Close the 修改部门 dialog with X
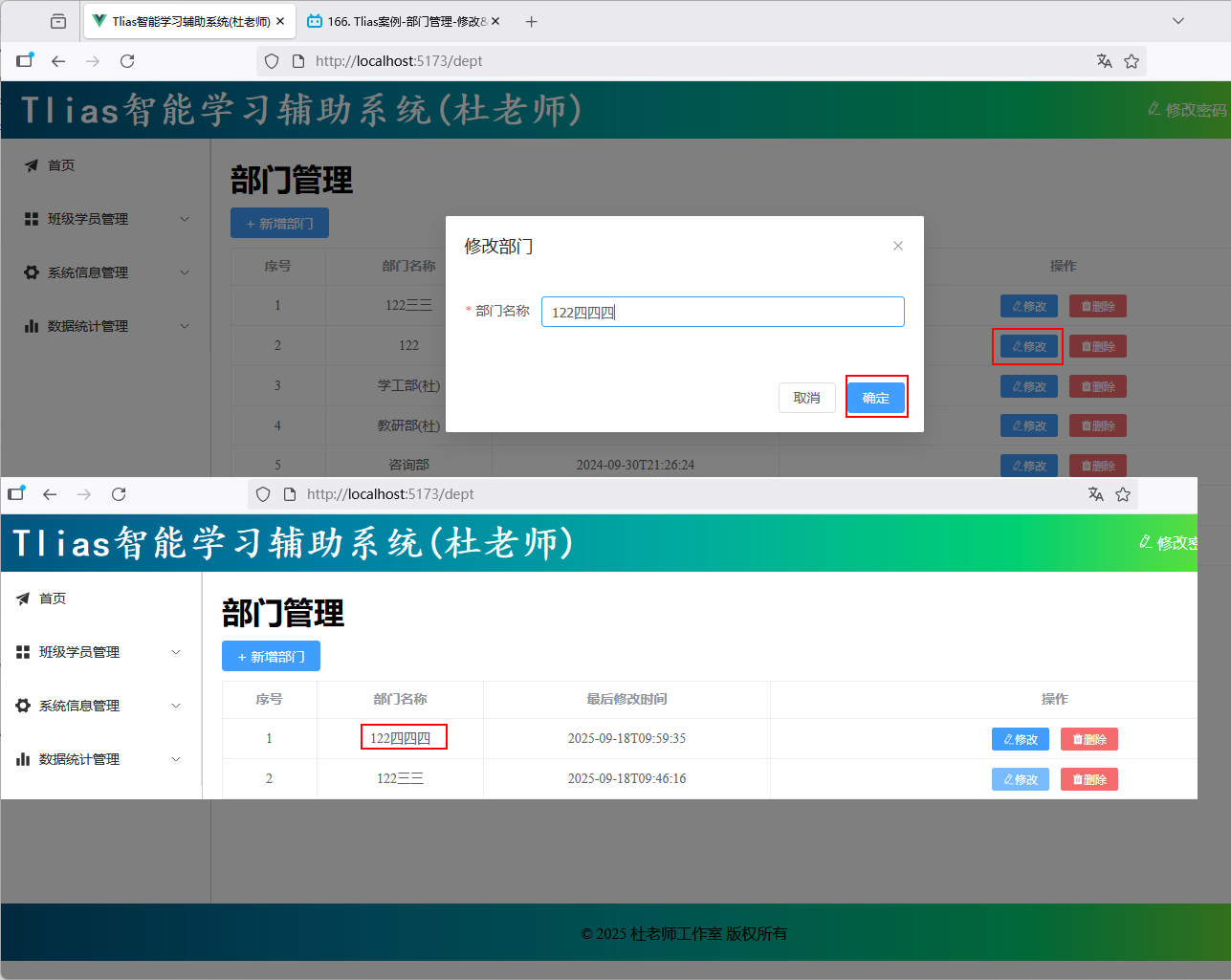The width and height of the screenshot is (1231, 980). (x=897, y=246)
